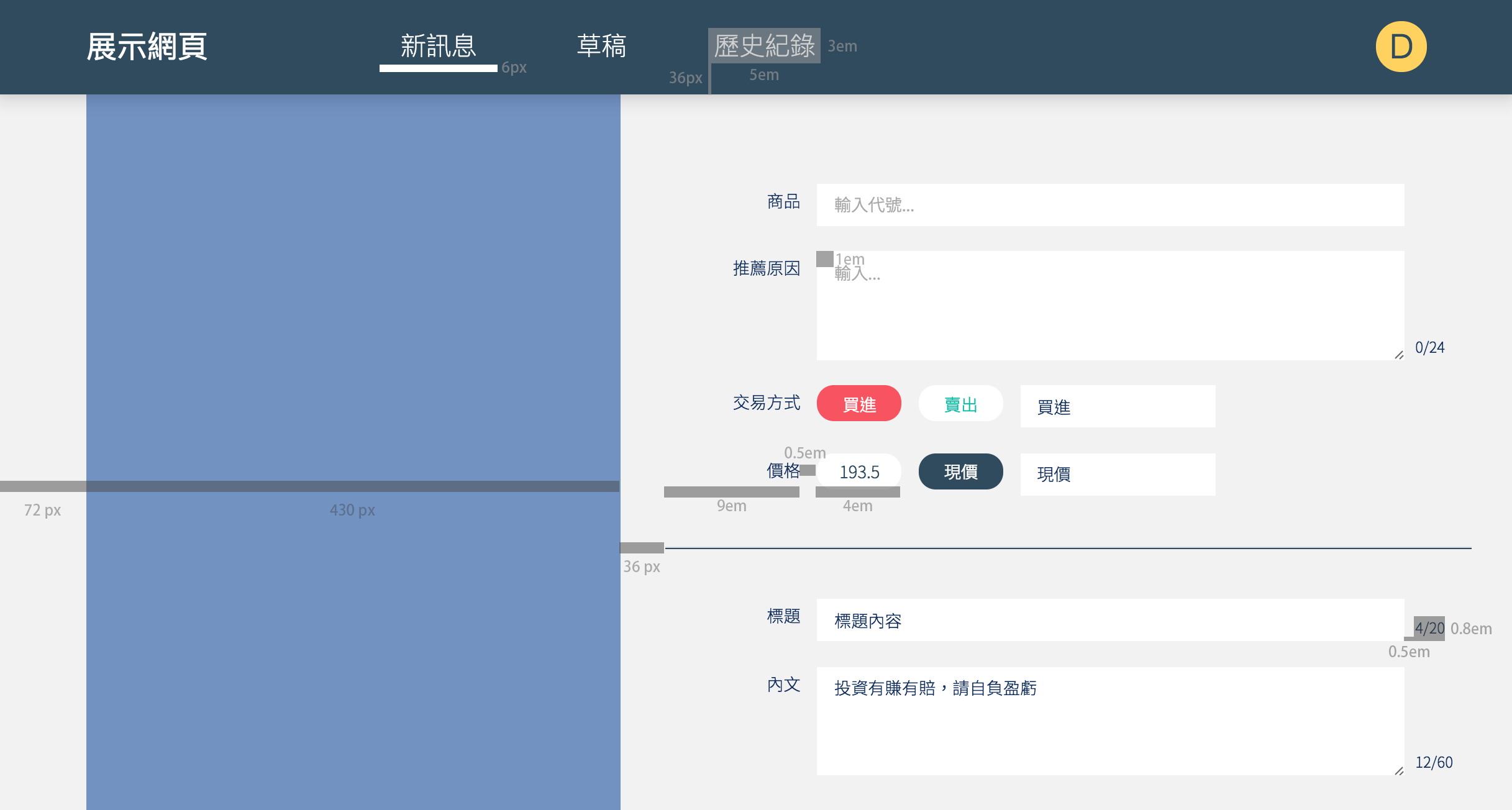Click the 推薦原因 field label
Screen dimensions: 1512x810
coord(767,269)
